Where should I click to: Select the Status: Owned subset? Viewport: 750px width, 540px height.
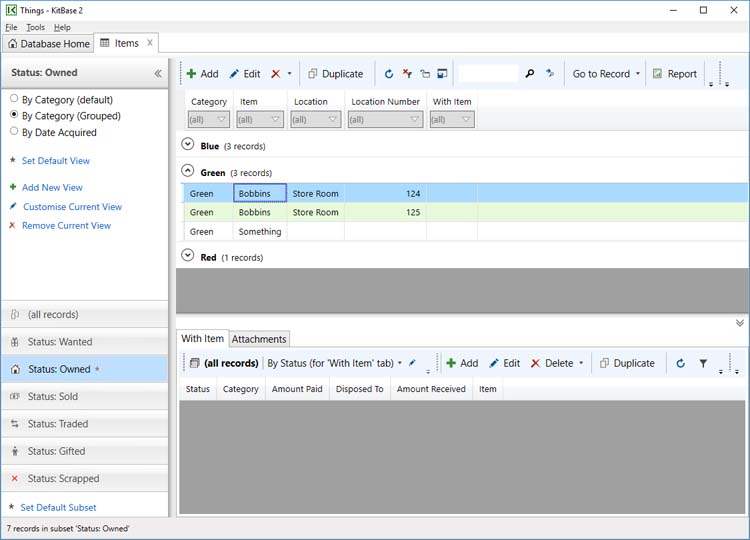[x=85, y=369]
